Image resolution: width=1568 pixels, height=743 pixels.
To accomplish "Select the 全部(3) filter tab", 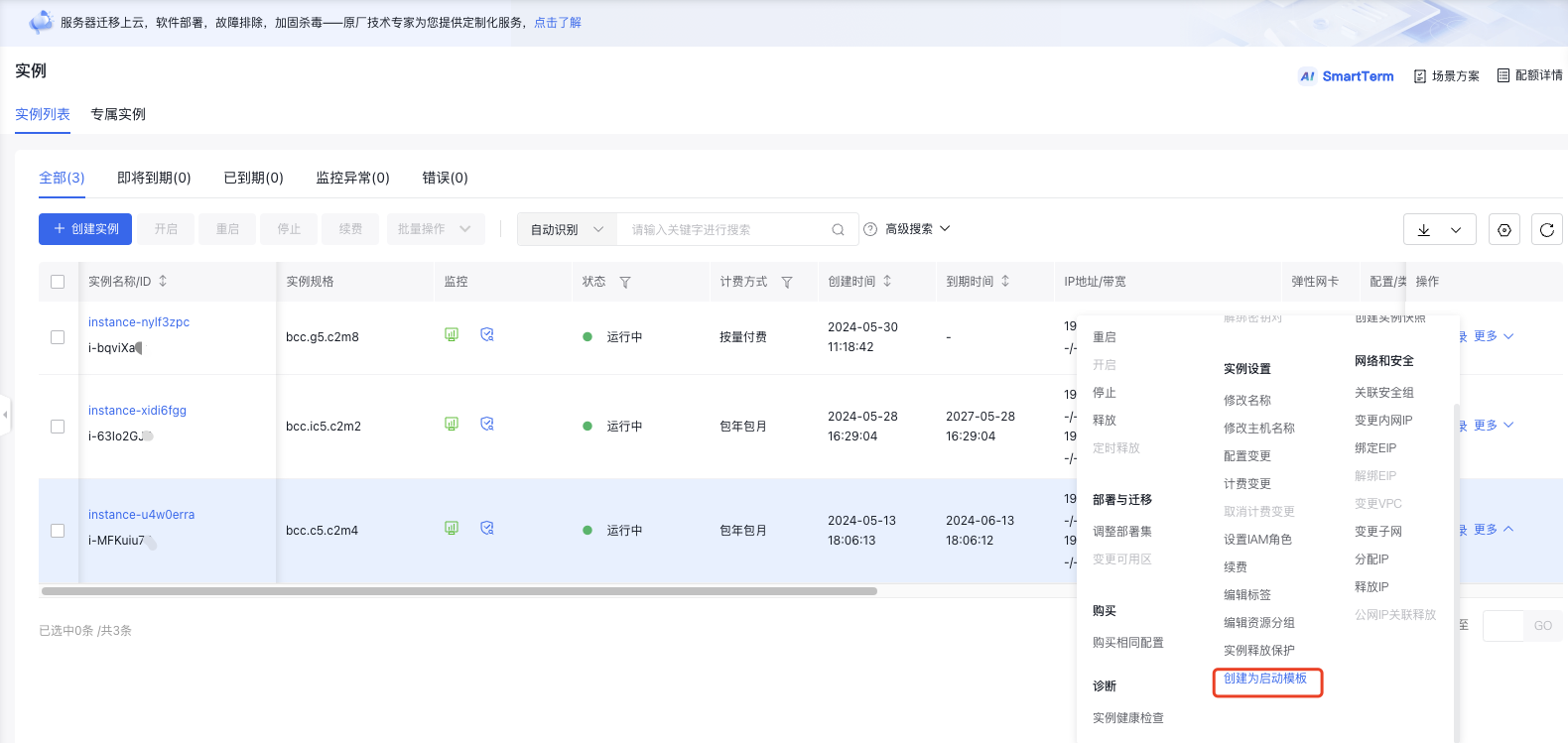I will coord(62,178).
